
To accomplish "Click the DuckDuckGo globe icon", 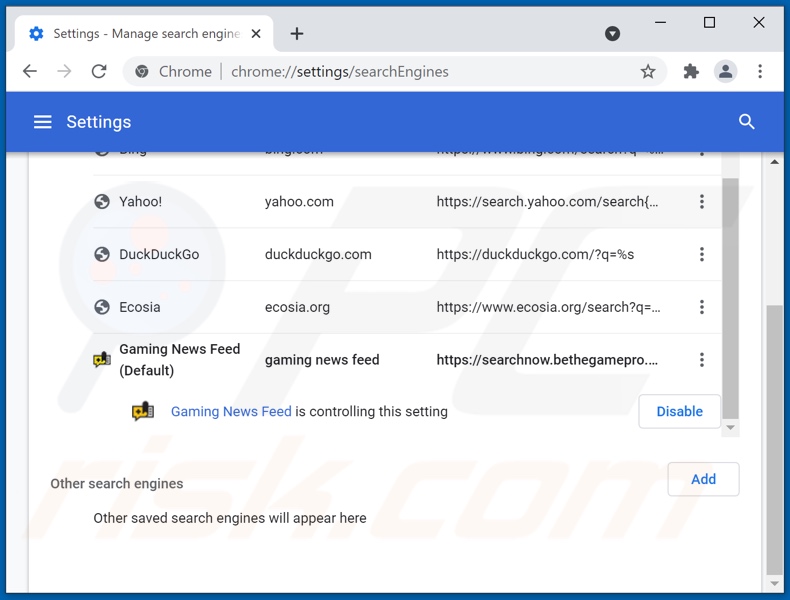I will tap(102, 254).
